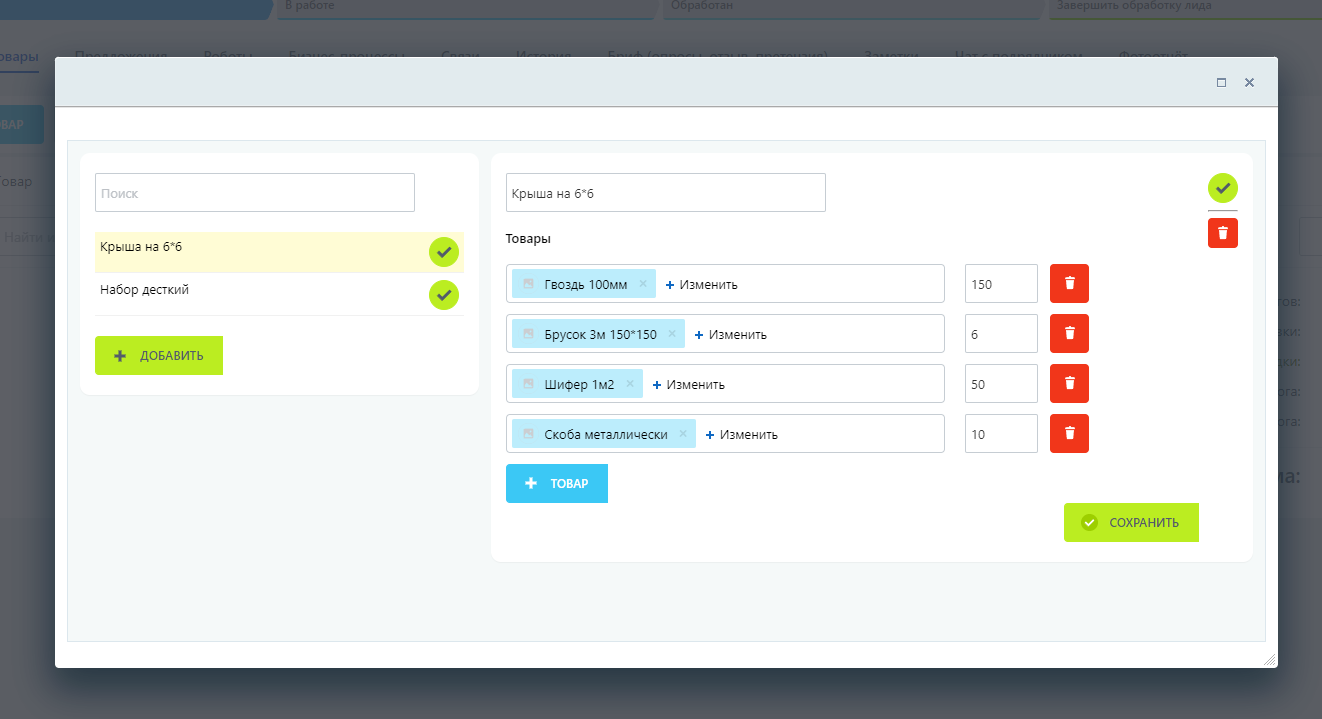Toggle green checkmark at top right of set
1322x719 pixels.
pos(1222,188)
